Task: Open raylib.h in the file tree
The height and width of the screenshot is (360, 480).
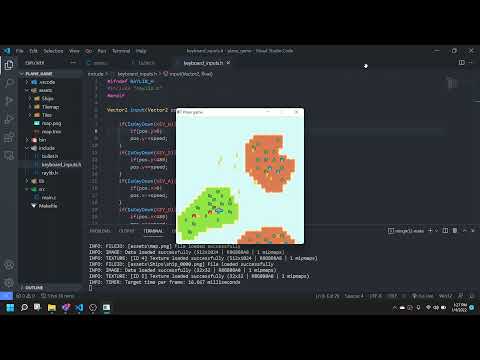Action: pyautogui.click(x=50, y=173)
